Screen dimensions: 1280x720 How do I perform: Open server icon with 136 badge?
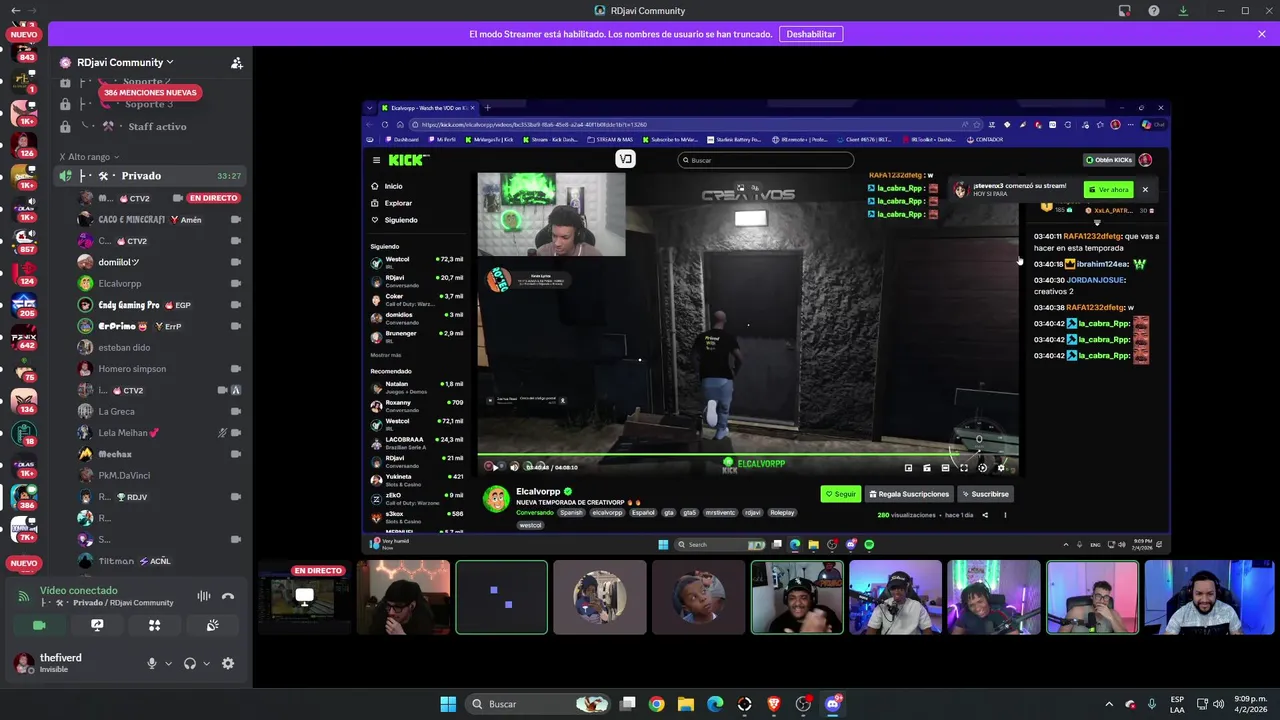(24, 400)
